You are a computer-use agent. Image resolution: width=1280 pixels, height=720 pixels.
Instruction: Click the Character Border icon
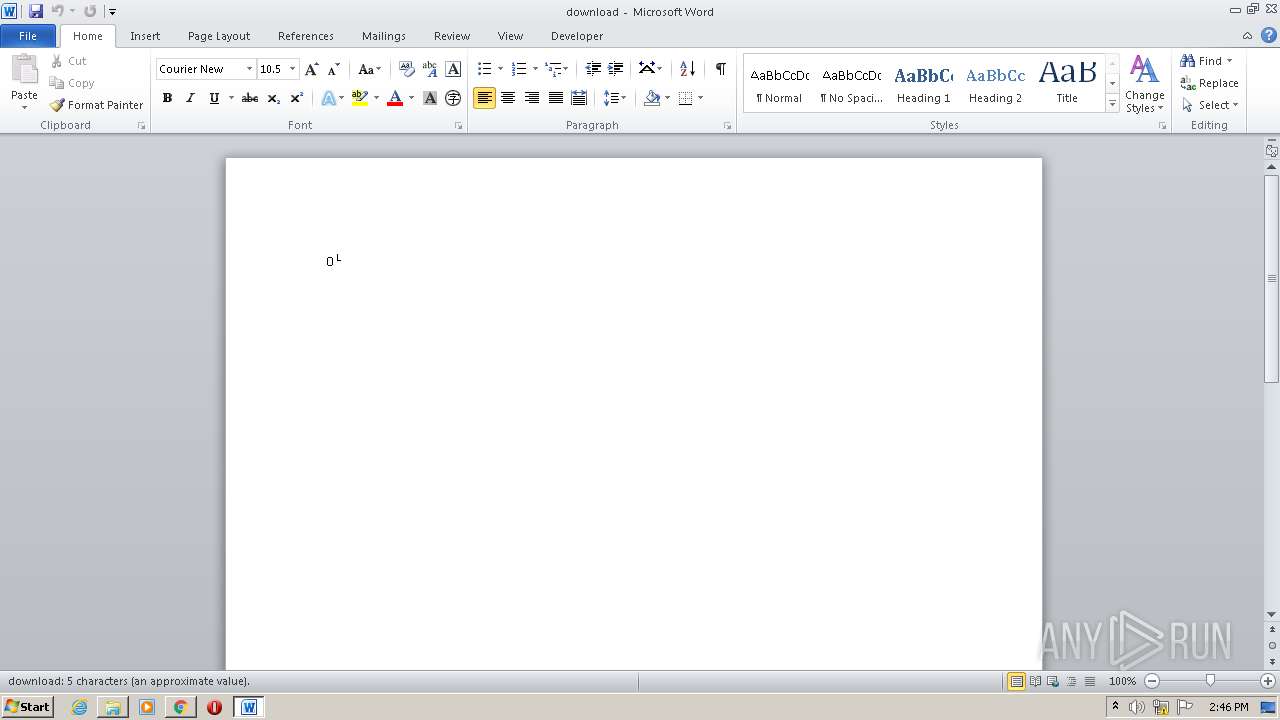453,69
